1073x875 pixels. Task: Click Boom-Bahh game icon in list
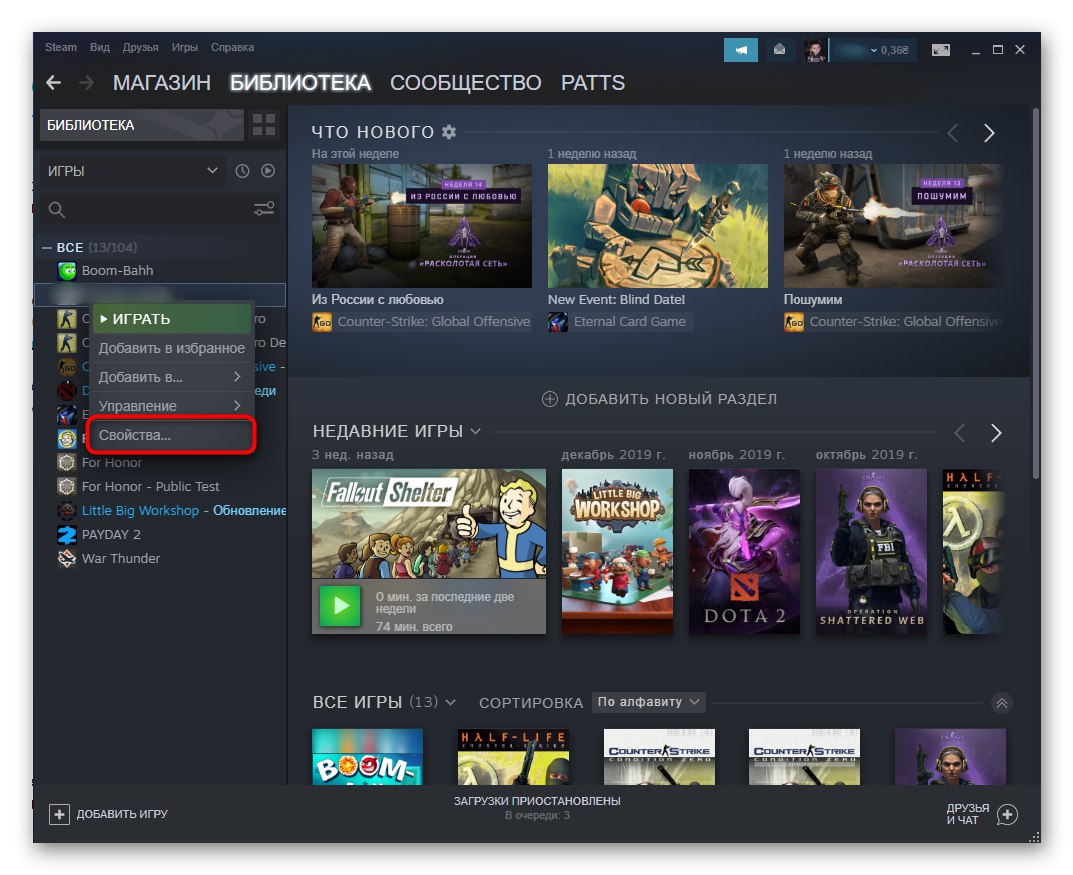click(66, 271)
